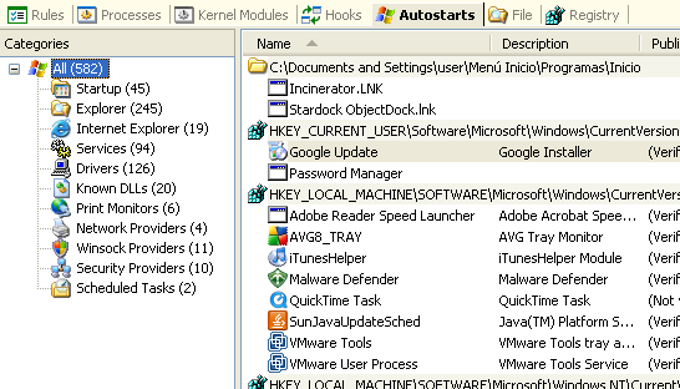Click the VMware Tools icon
Viewport: 680px width, 389px height.
point(278,343)
